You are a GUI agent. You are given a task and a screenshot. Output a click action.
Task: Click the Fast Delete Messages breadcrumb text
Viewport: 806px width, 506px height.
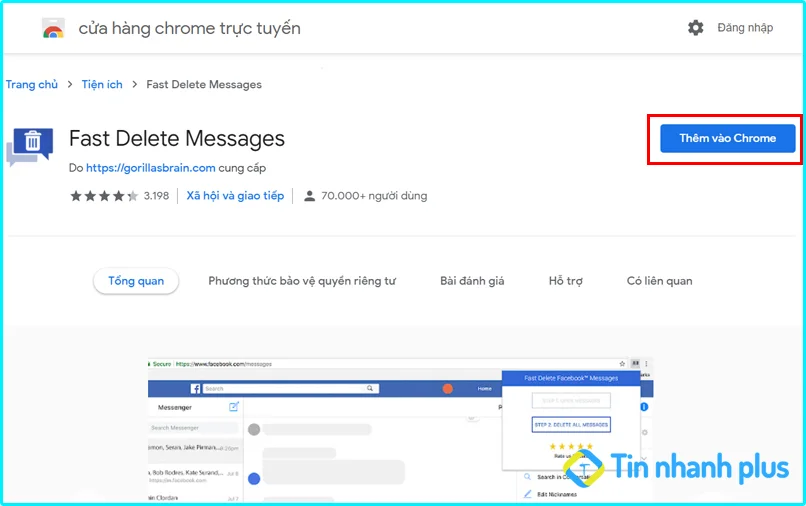pos(204,84)
